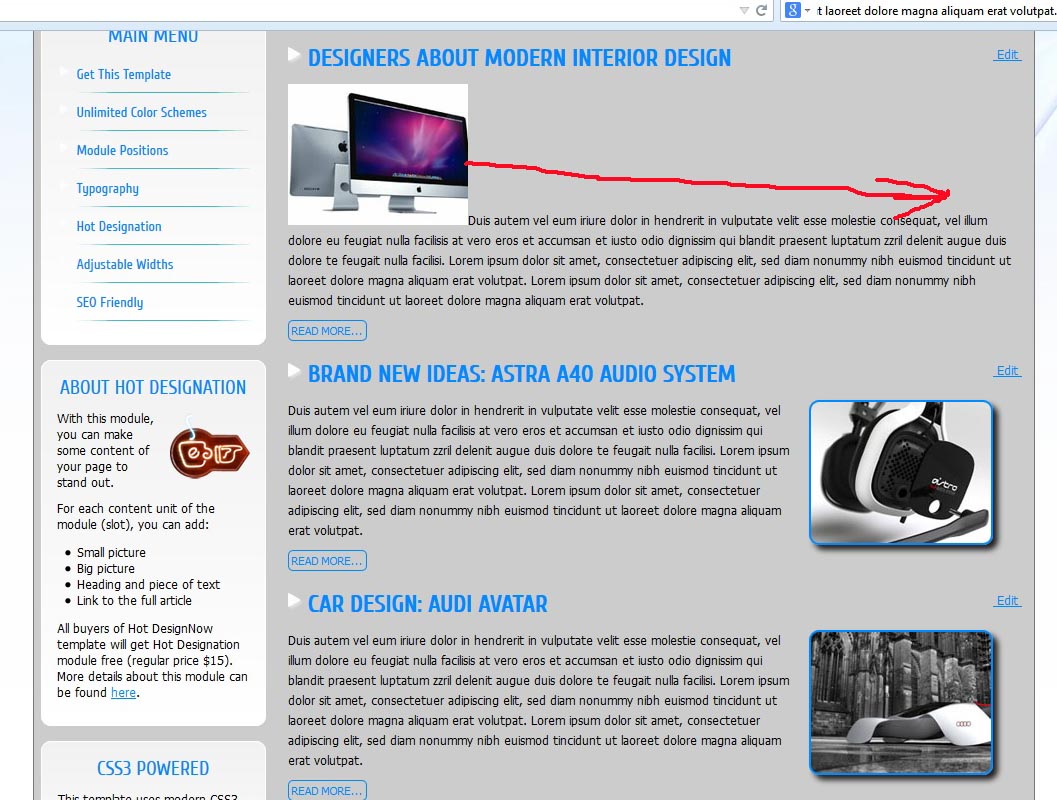The height and width of the screenshot is (800, 1057).
Task: Click Edit link for Designers article
Action: [x=1007, y=55]
